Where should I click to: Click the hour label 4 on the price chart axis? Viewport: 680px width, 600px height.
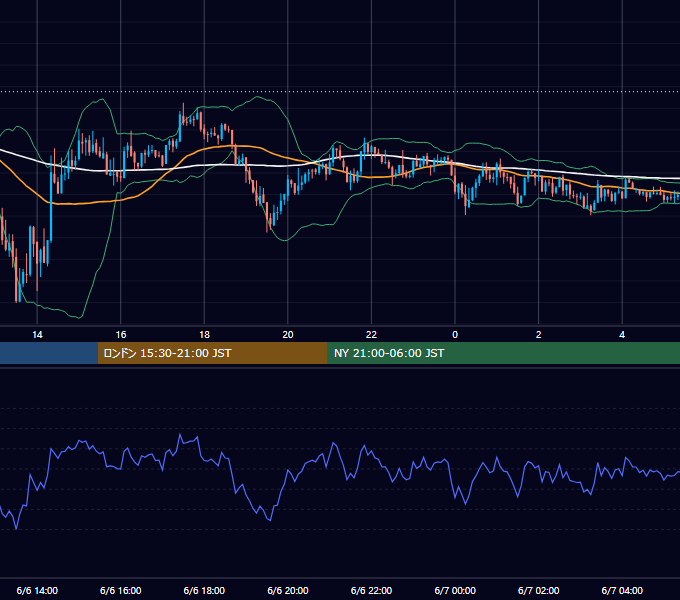622,335
